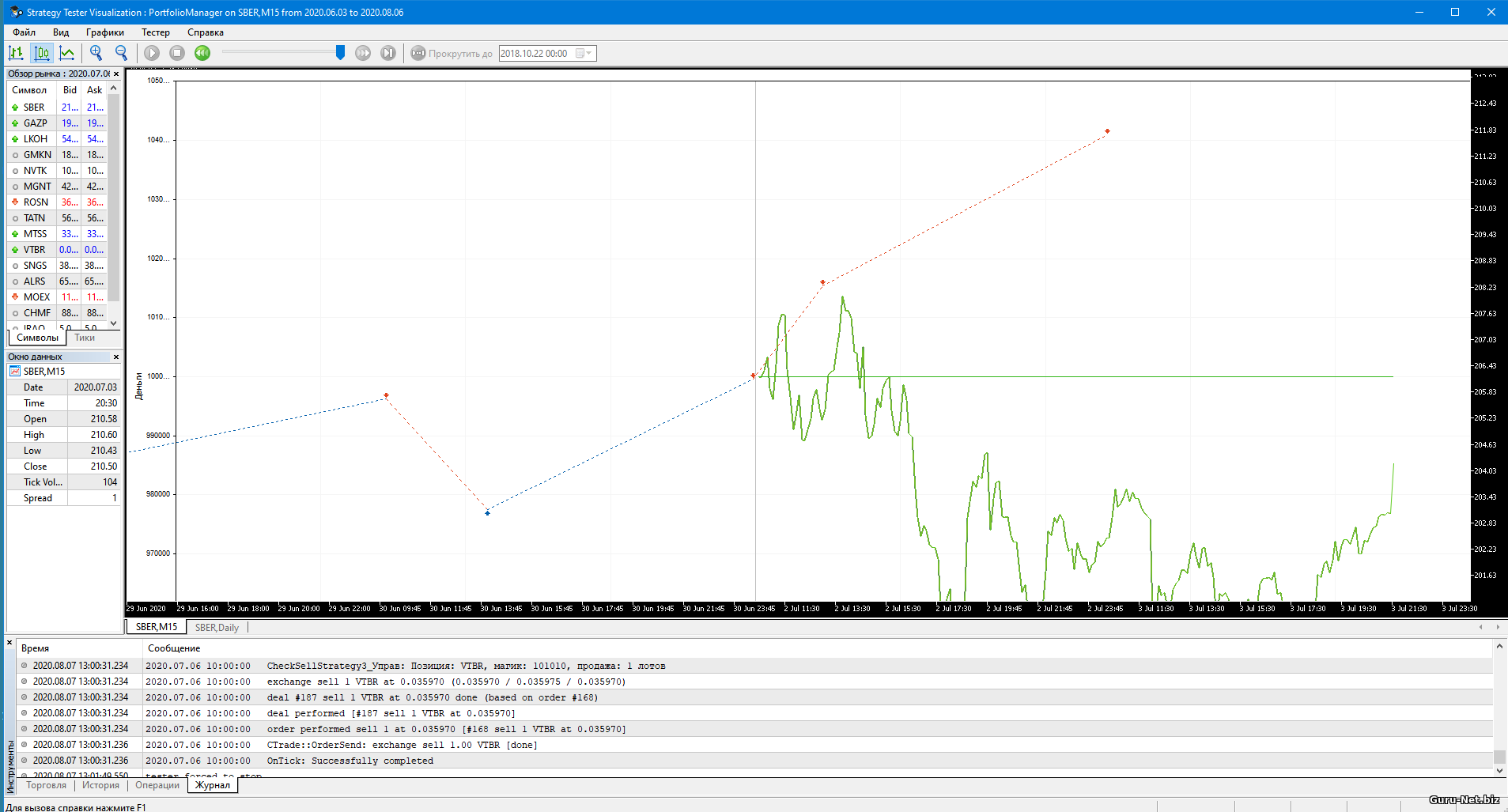Click the Ask column header

pyautogui.click(x=95, y=90)
